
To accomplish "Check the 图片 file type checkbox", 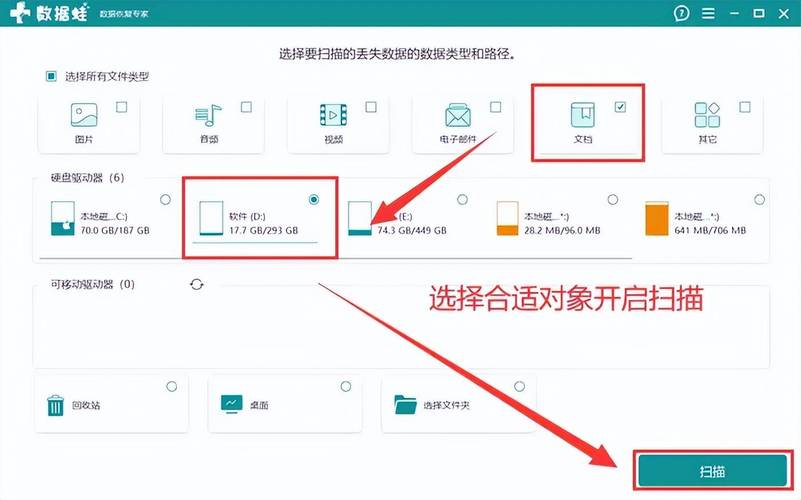I will click(x=122, y=107).
